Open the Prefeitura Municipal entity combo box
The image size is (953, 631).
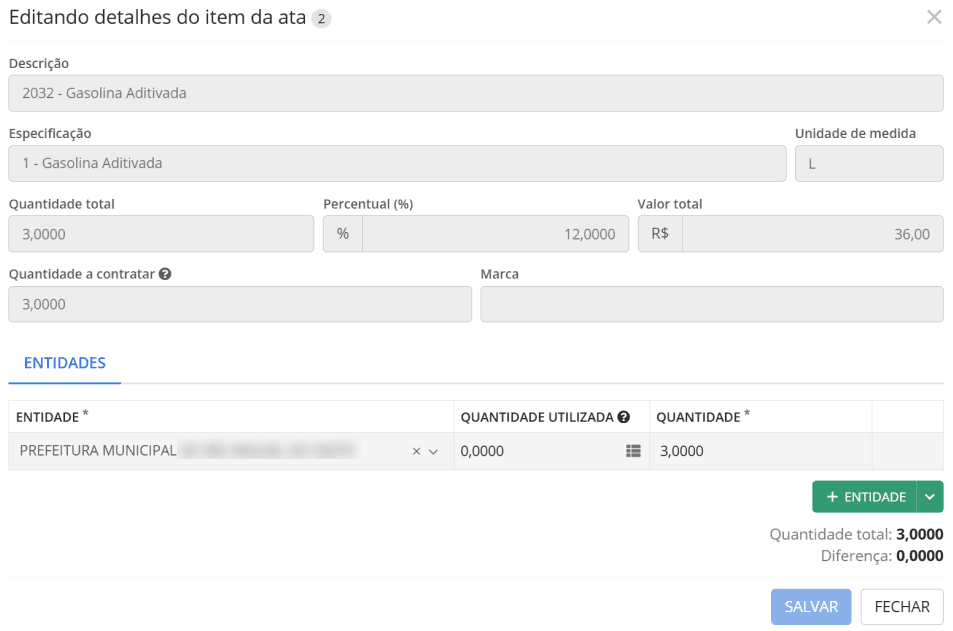[x=210, y=452]
